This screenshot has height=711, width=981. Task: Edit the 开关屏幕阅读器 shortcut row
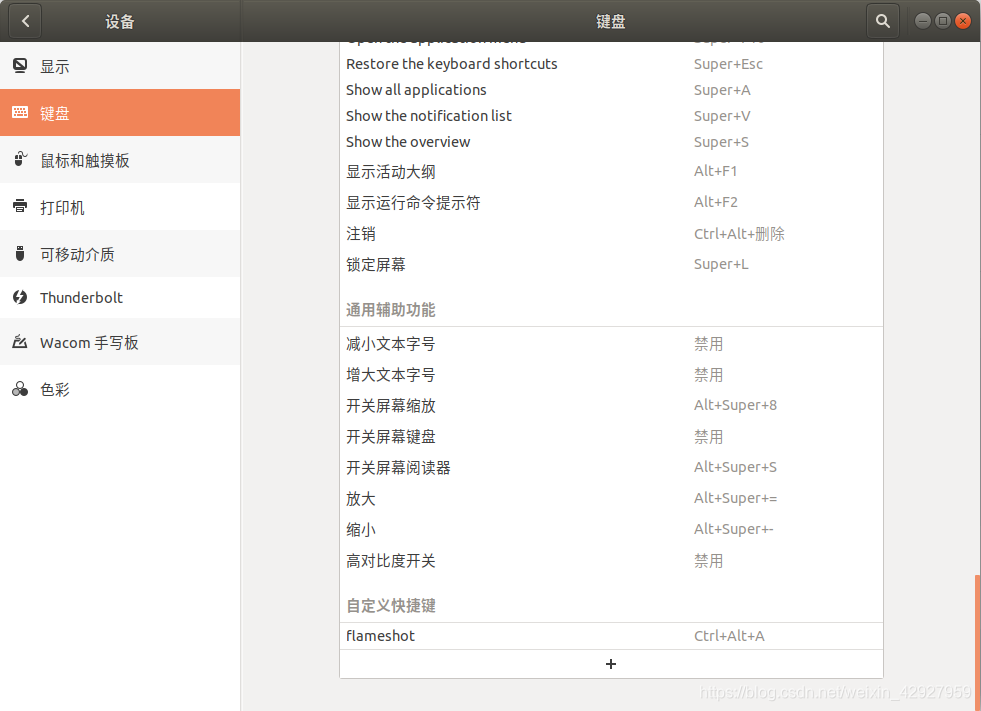tap(611, 468)
